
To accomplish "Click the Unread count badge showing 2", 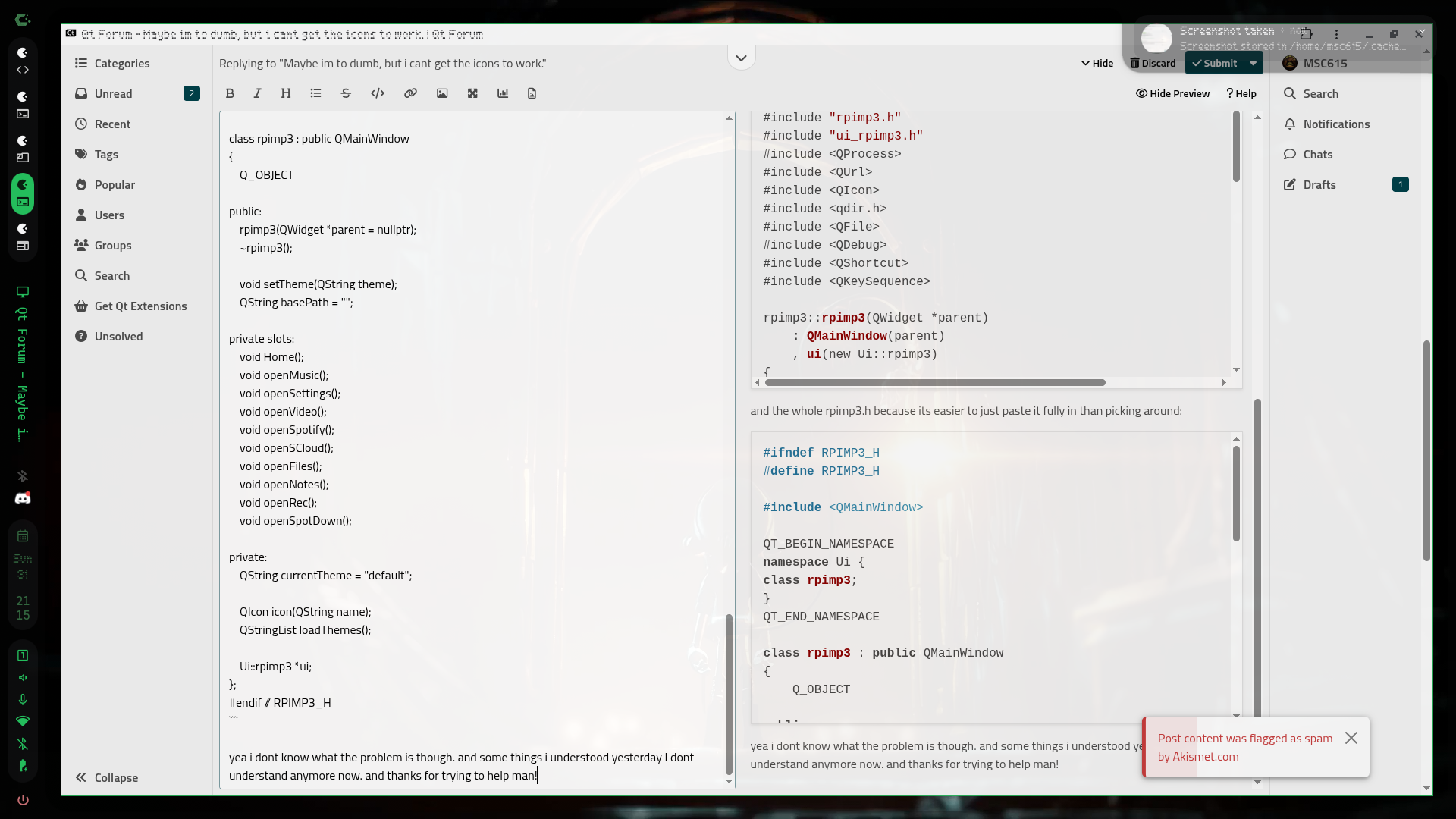I will coord(192,93).
